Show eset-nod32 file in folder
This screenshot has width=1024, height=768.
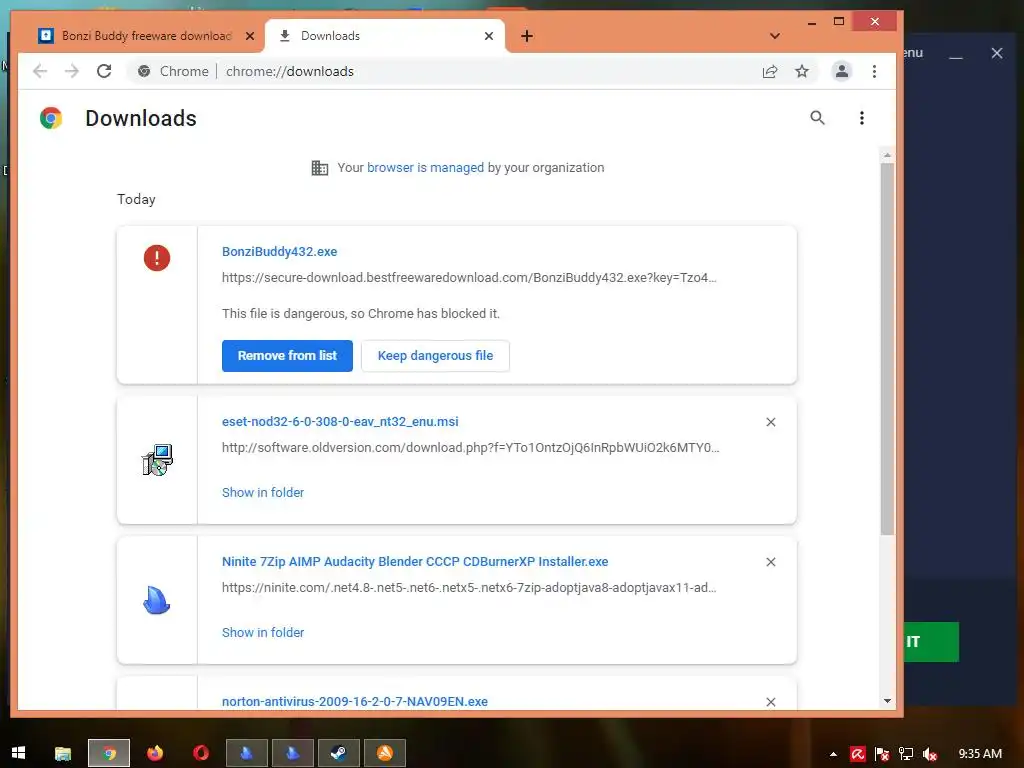pos(263,492)
